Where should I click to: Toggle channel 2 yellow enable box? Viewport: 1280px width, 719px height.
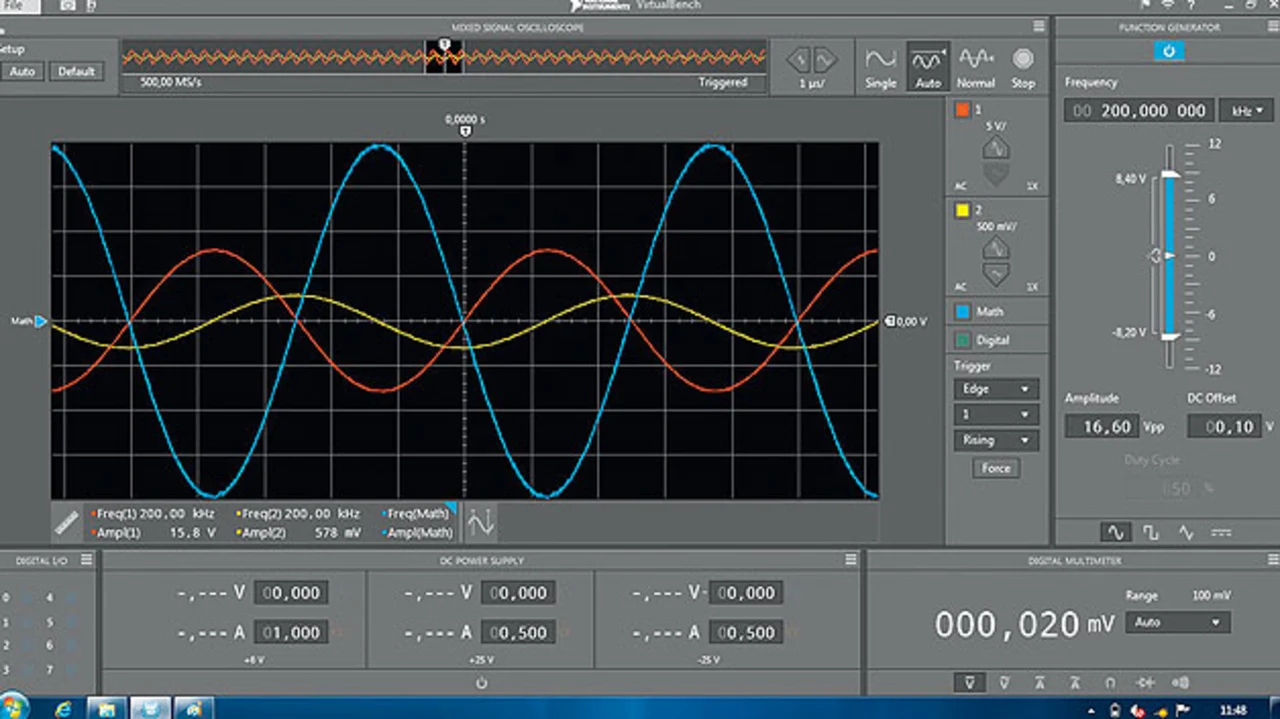coord(962,210)
